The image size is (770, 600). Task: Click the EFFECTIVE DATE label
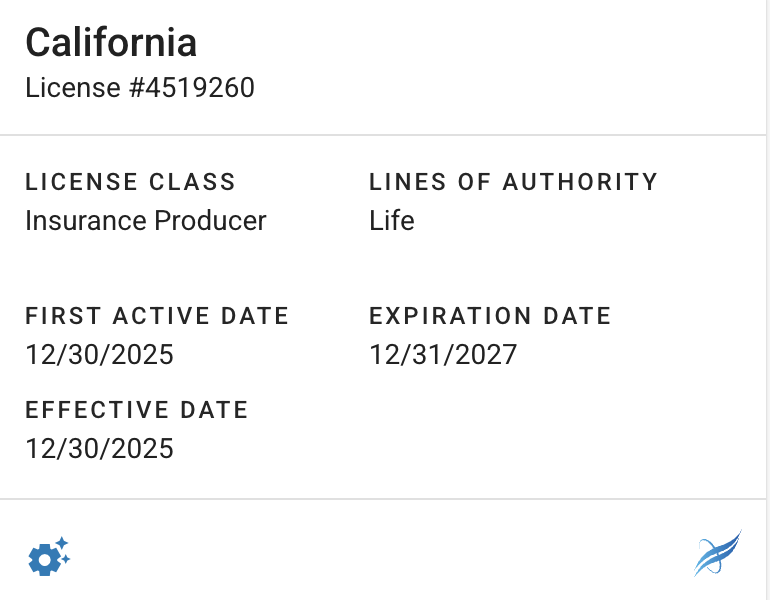click(x=137, y=410)
